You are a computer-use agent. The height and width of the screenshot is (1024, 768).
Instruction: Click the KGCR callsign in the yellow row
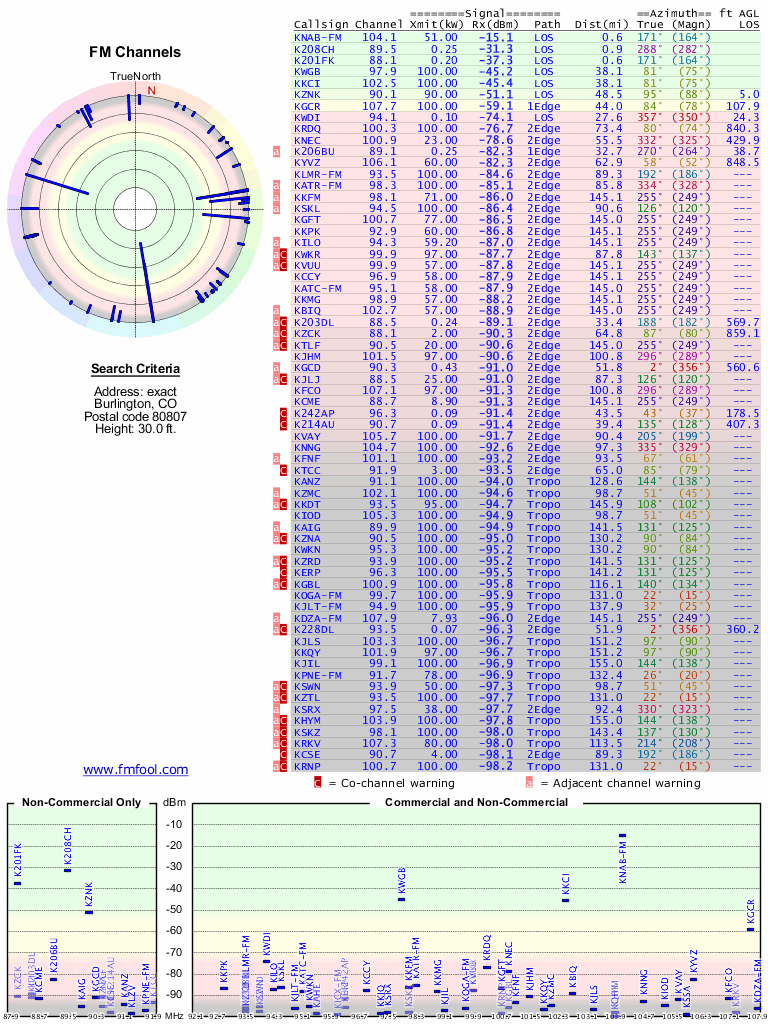pos(308,106)
